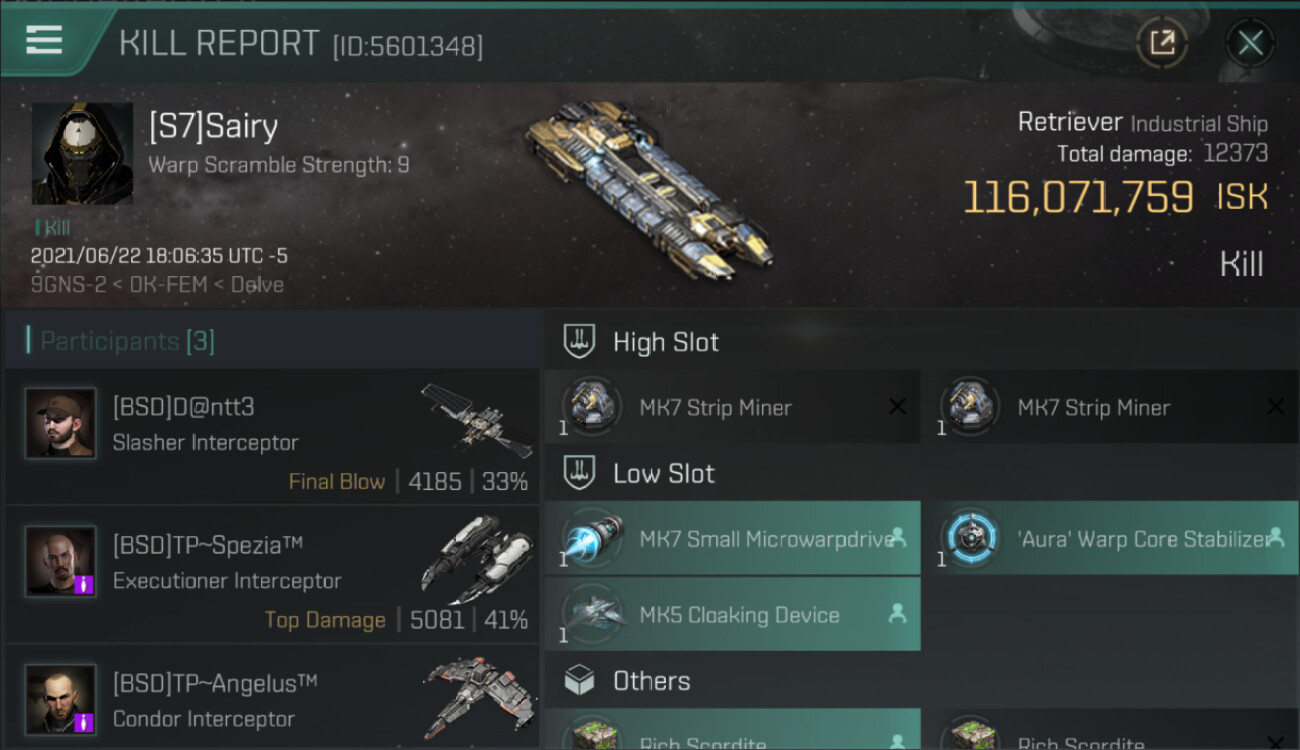
Task: Click the 'Aura' Warp Core Stabilizer icon
Action: [970, 538]
